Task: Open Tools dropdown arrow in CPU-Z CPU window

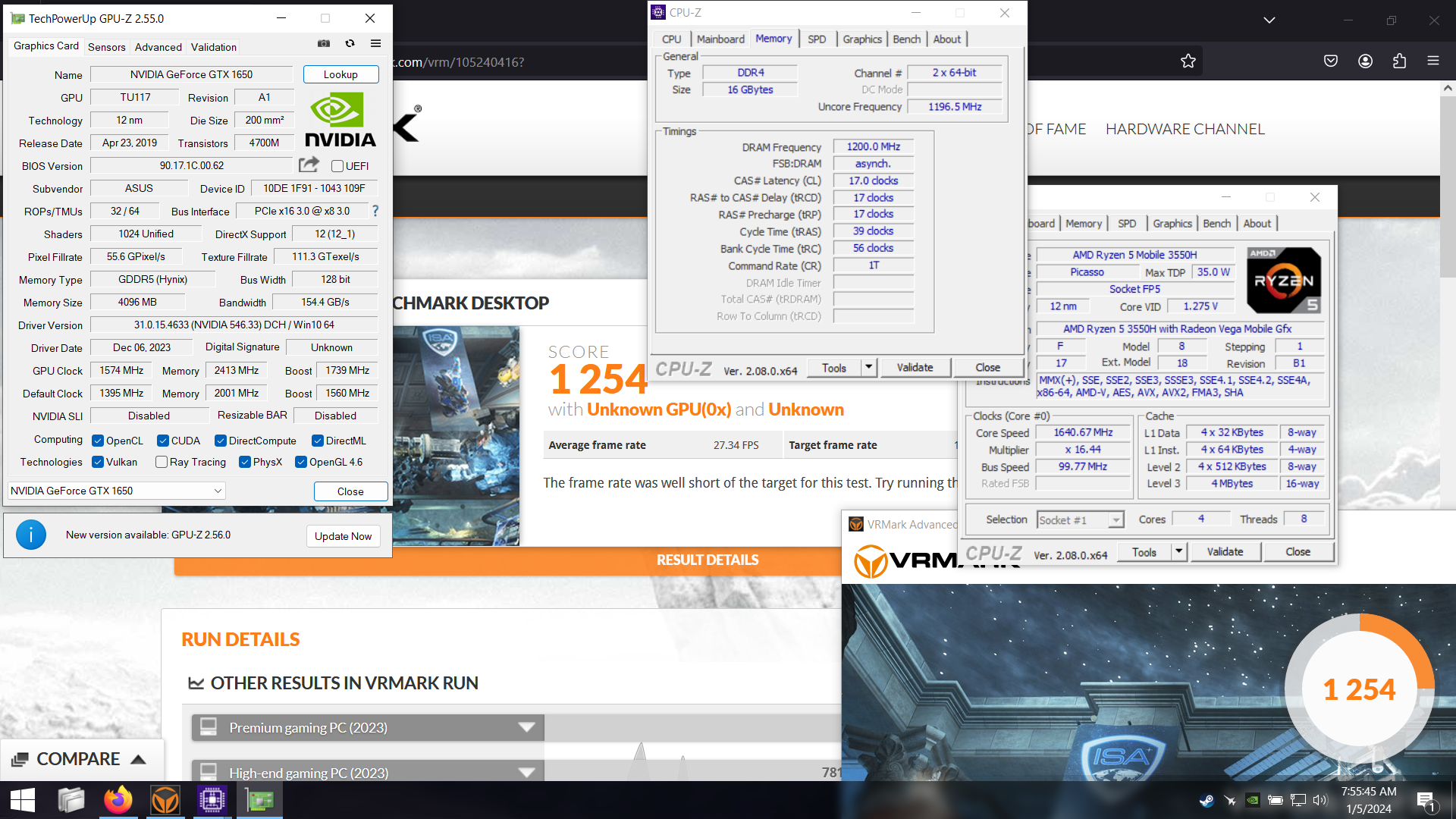Action: pyautogui.click(x=1179, y=552)
